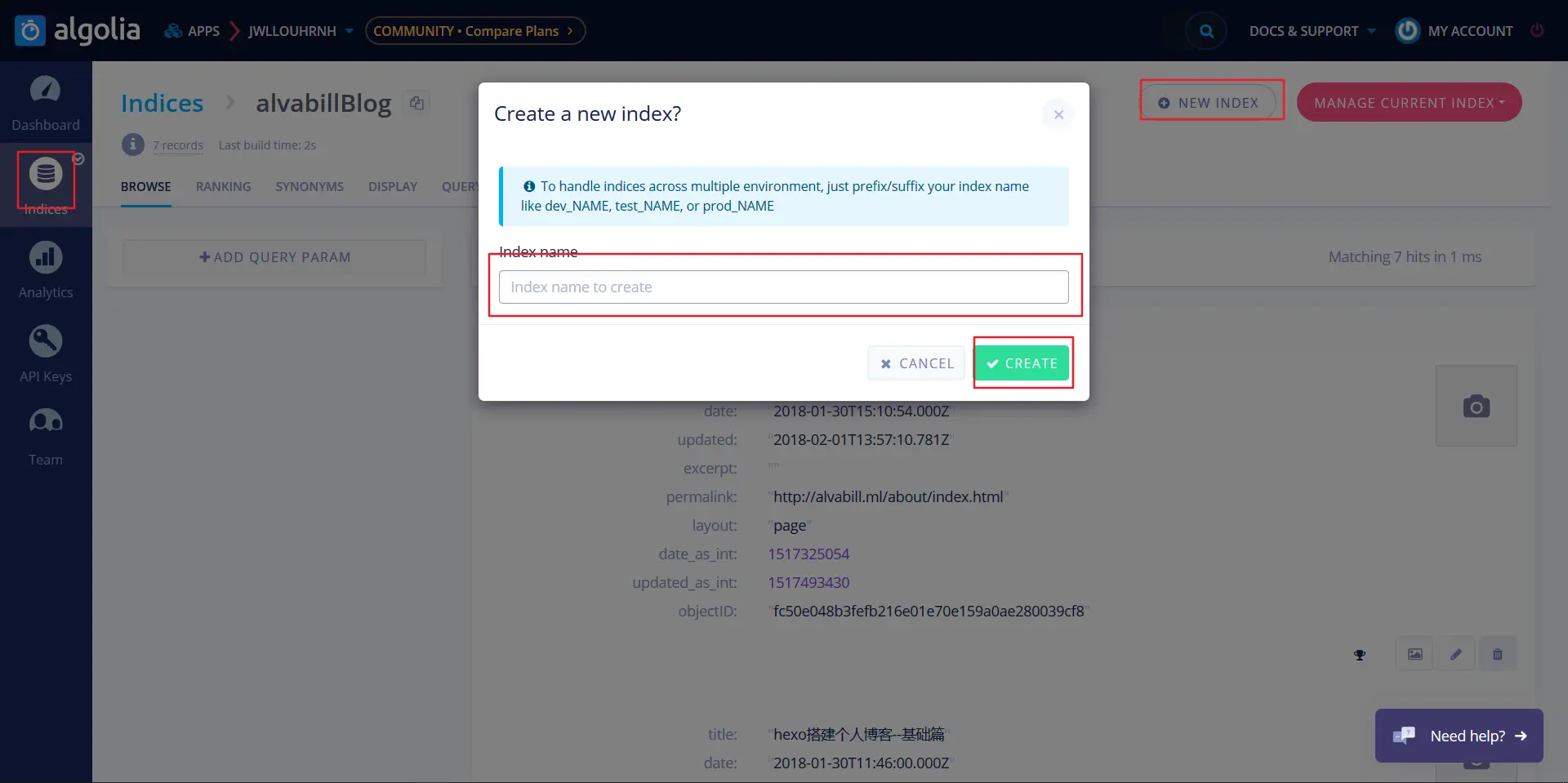
Task: Click the Last build time: 2s text
Action: [267, 145]
